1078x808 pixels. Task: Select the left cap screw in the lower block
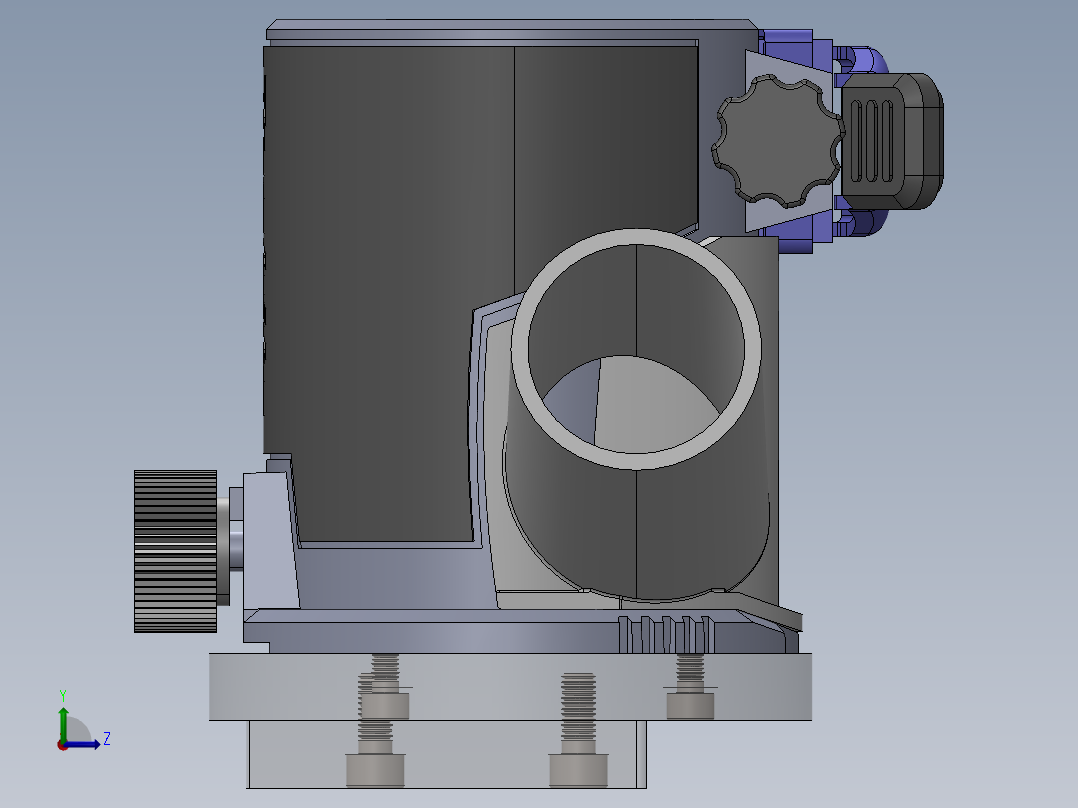click(375, 770)
